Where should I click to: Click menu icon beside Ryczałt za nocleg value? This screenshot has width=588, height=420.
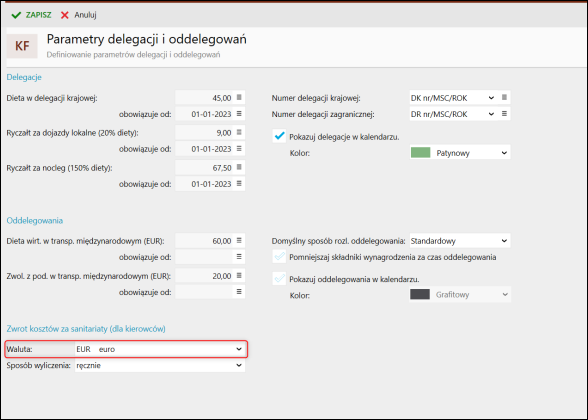(239, 168)
